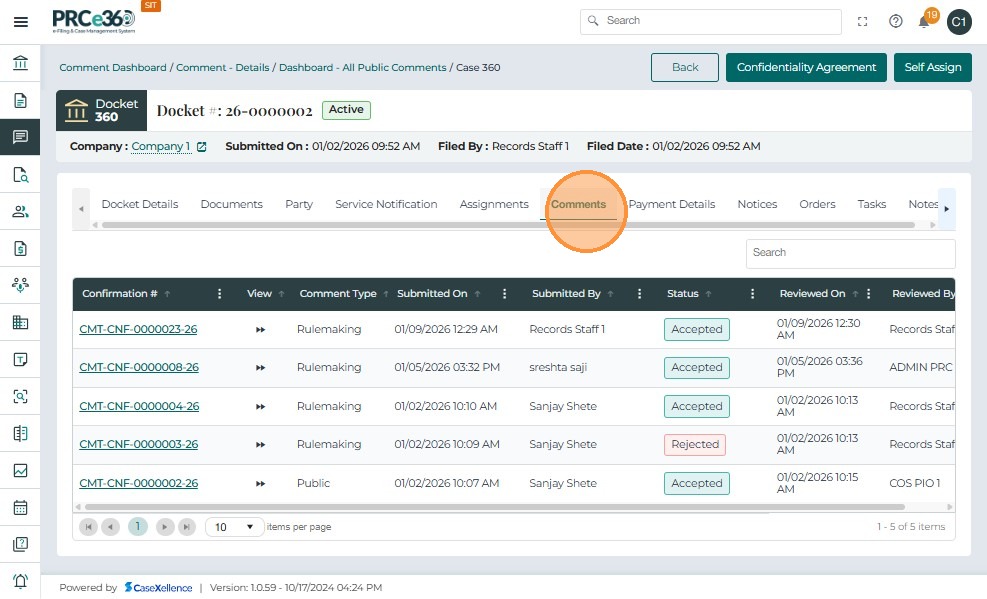Open the users group sidebar icon
The width and height of the screenshot is (987, 599).
(20, 211)
